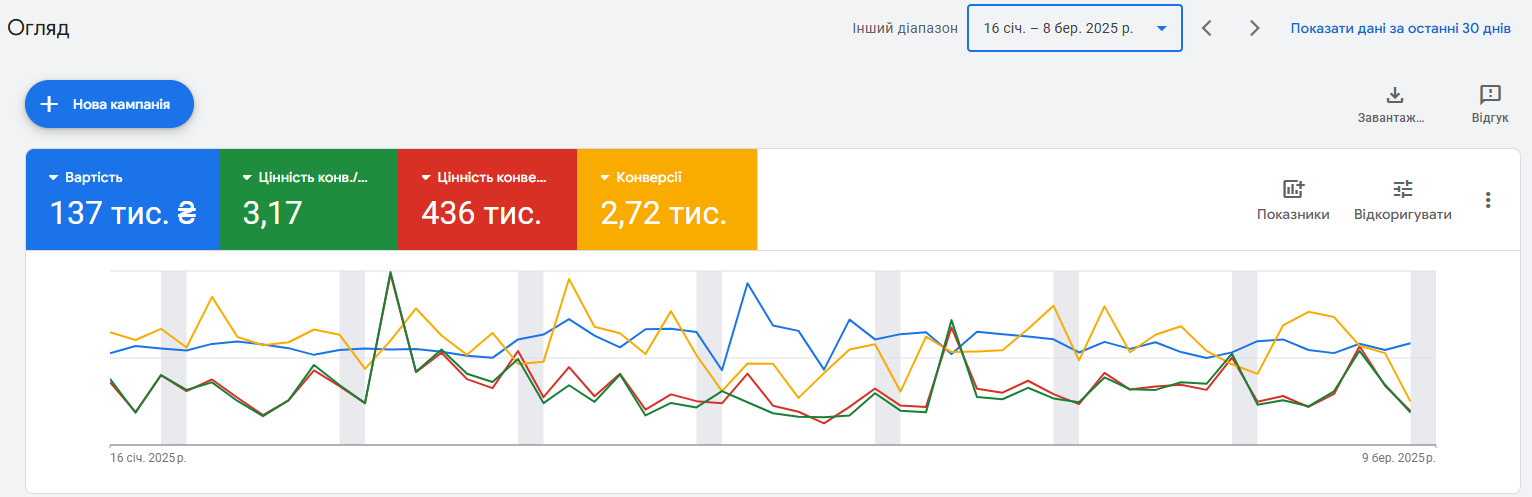Expand the Вартість metric dropdown arrow

point(54,178)
